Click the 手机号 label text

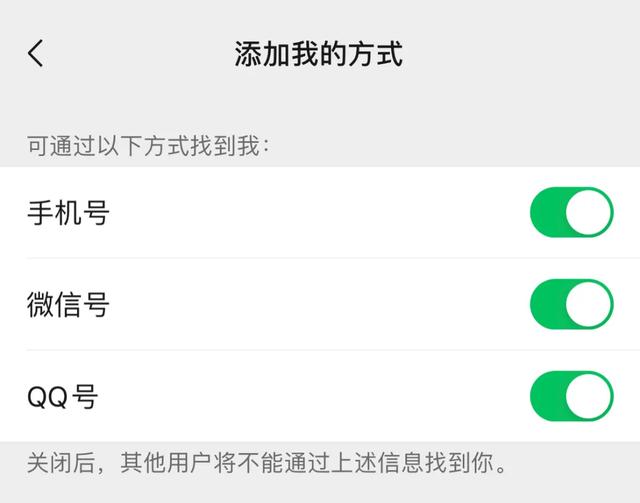click(x=68, y=212)
